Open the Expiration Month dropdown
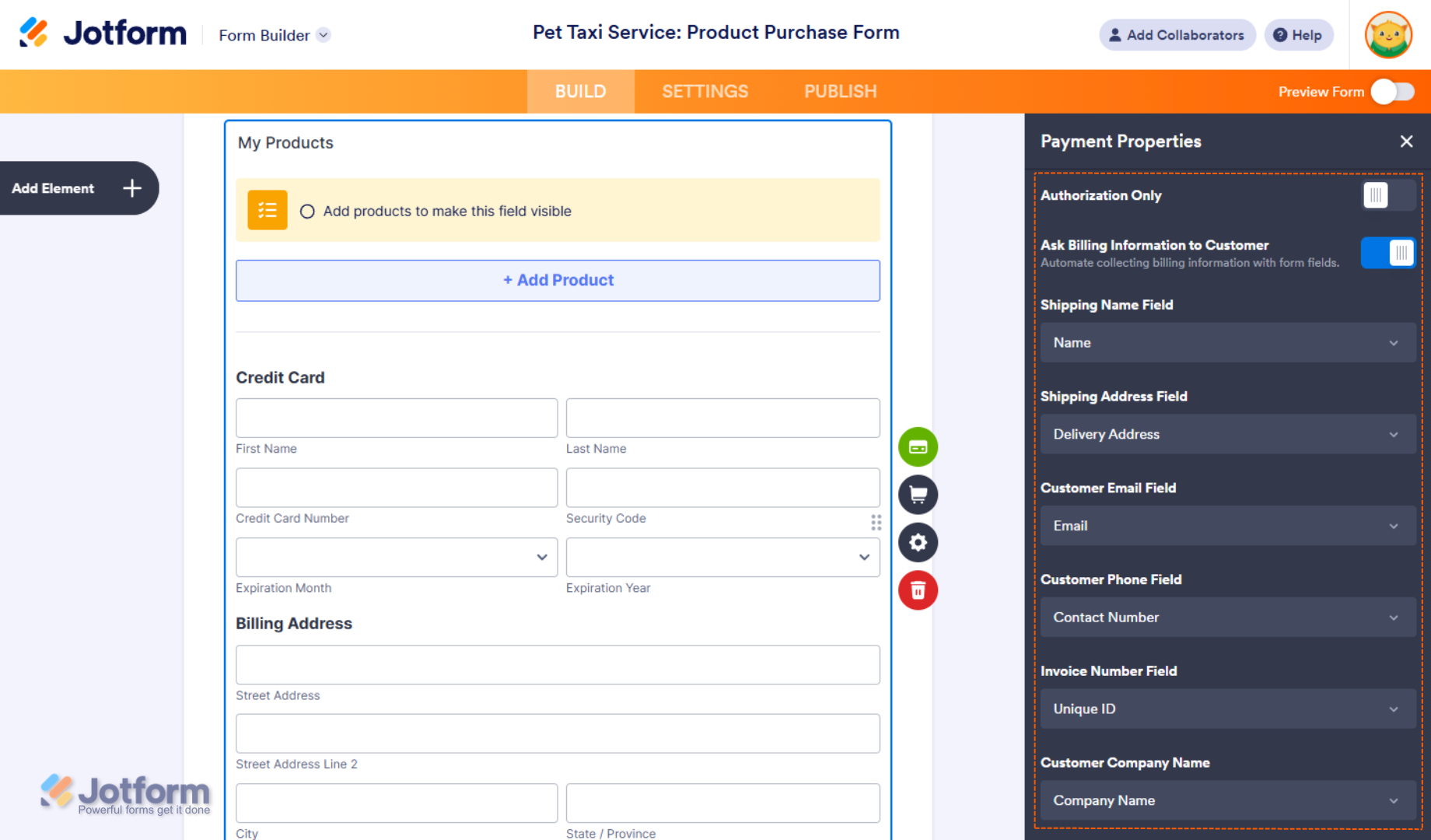This screenshot has width=1431, height=840. coord(397,557)
